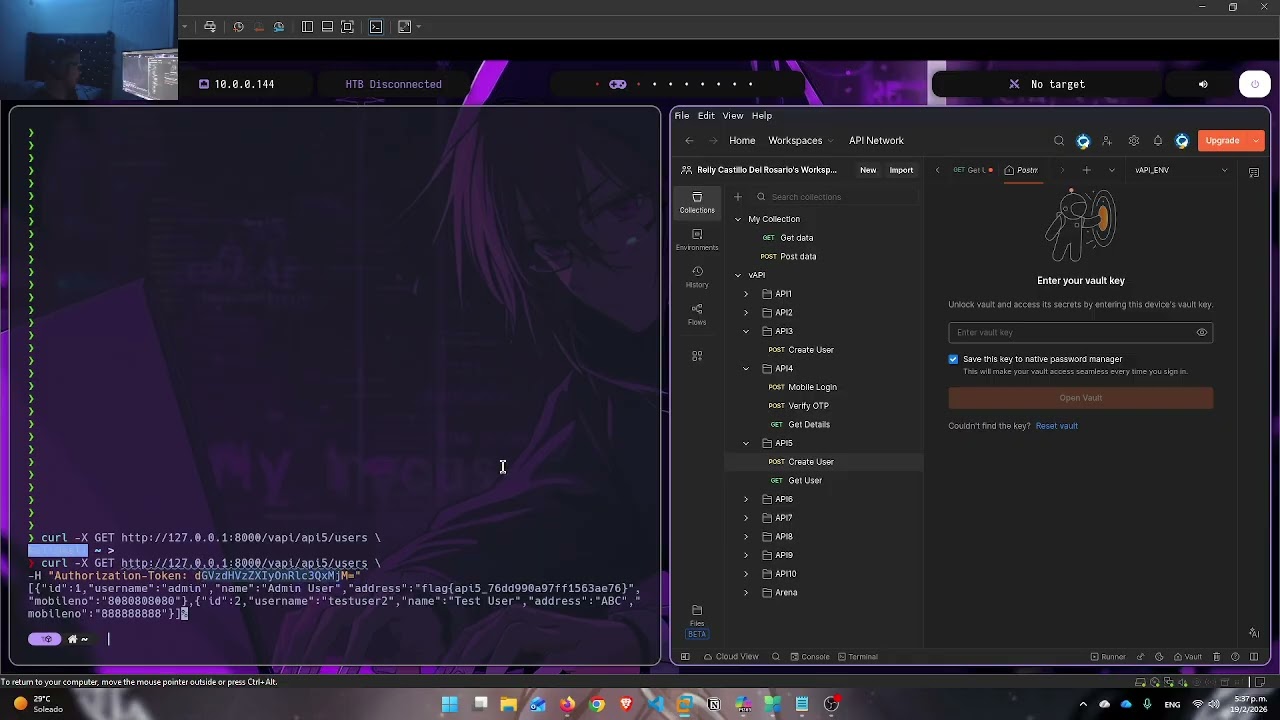Open the History sidebar panel
This screenshot has width=1280, height=720.
[x=697, y=276]
